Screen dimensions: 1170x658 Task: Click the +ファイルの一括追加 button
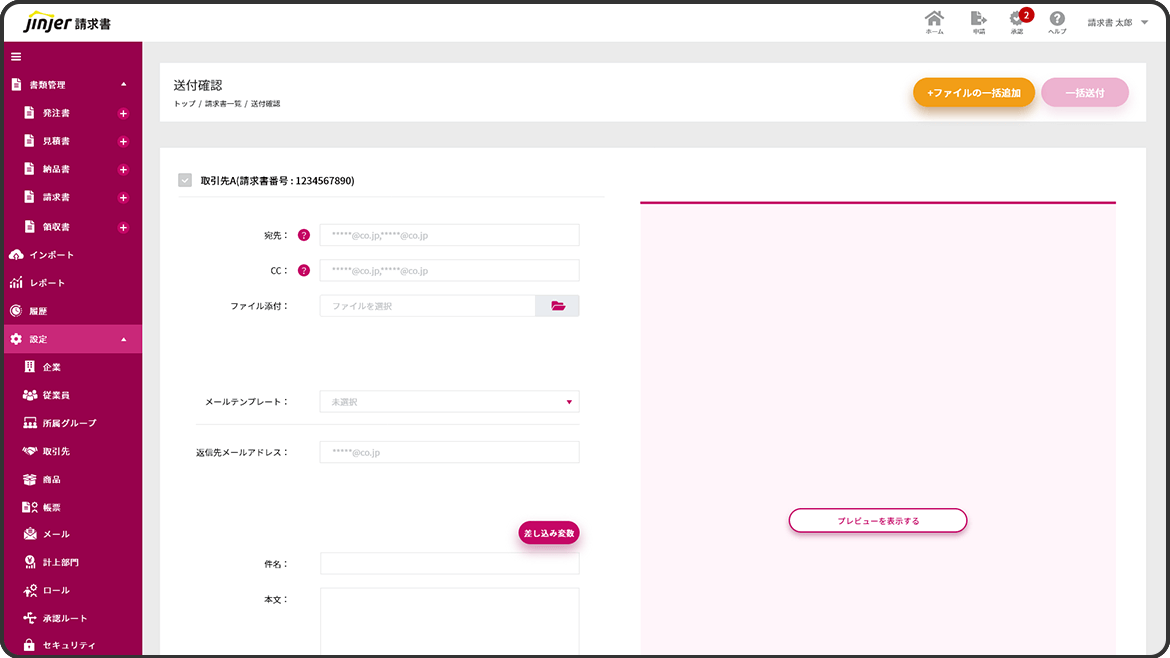click(x=973, y=93)
